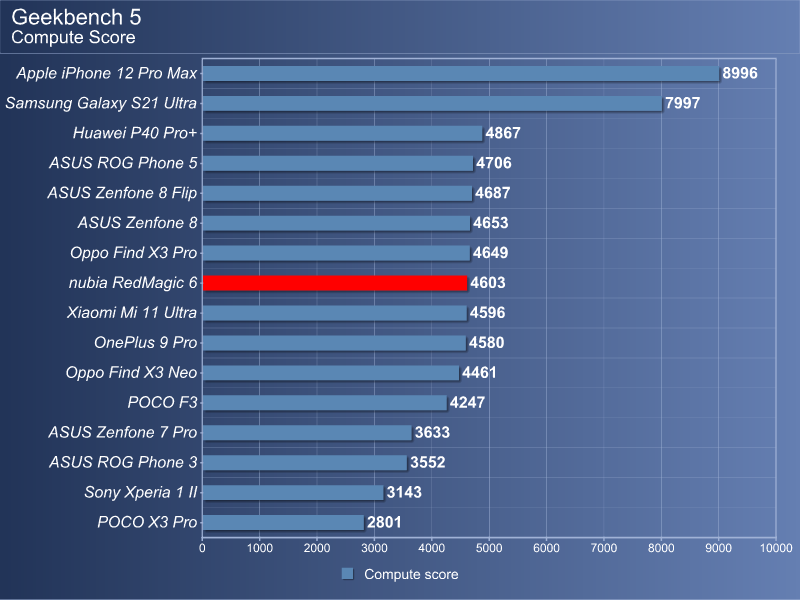This screenshot has height=600, width=800.
Task: Select the score value "4247"
Action: (467, 403)
